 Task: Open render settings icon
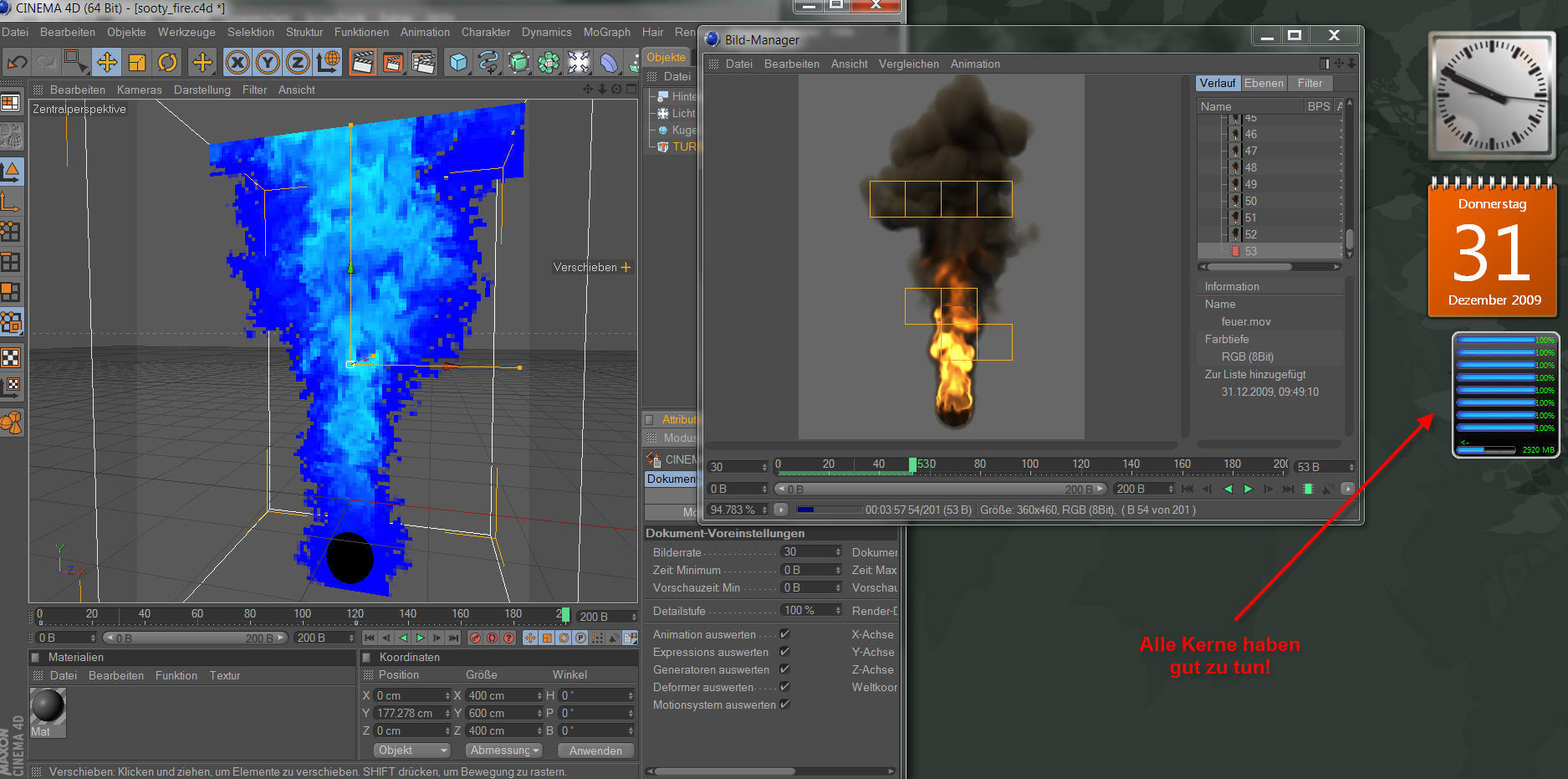[x=423, y=62]
